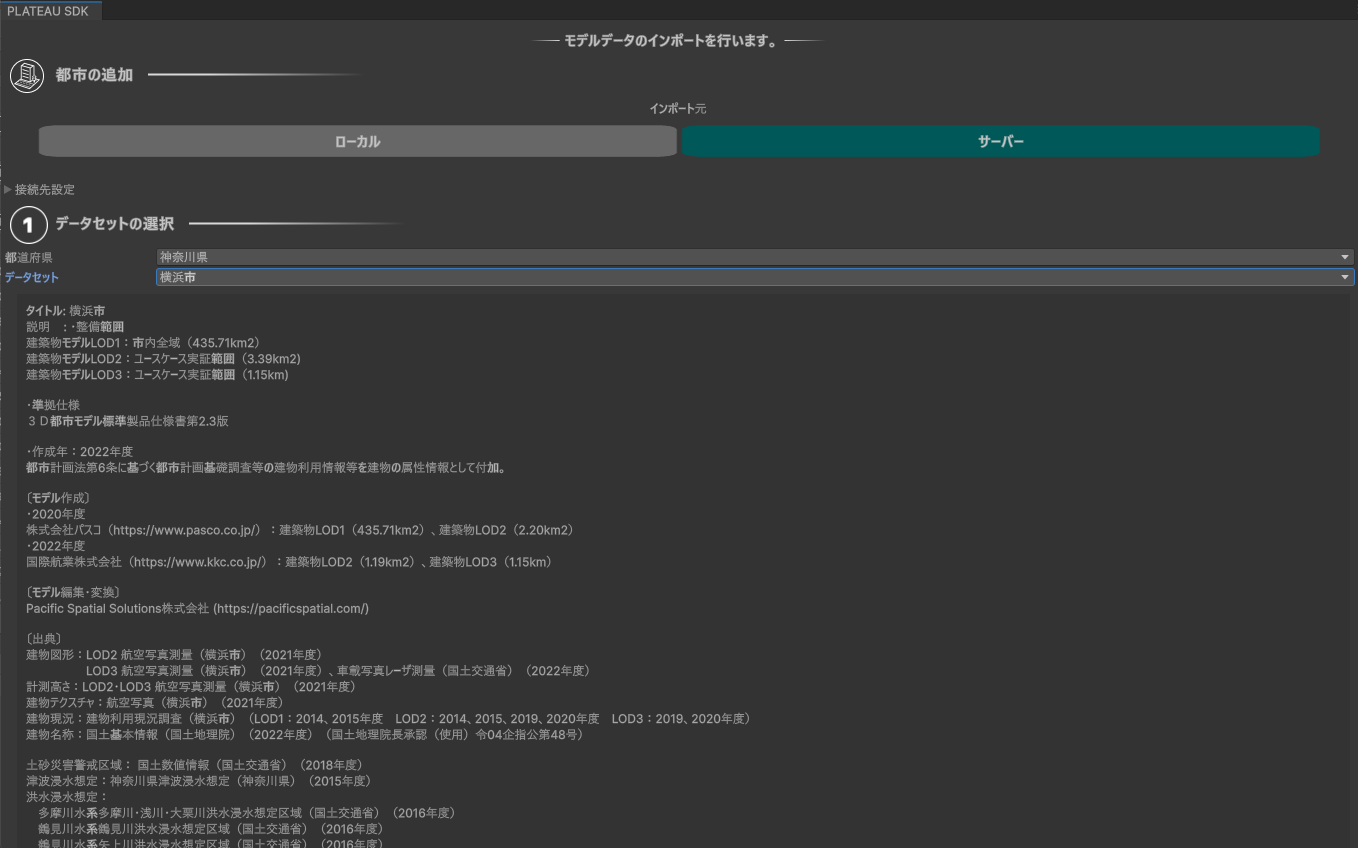Select サーバー as the import source
The image size is (1358, 848).
[1000, 141]
